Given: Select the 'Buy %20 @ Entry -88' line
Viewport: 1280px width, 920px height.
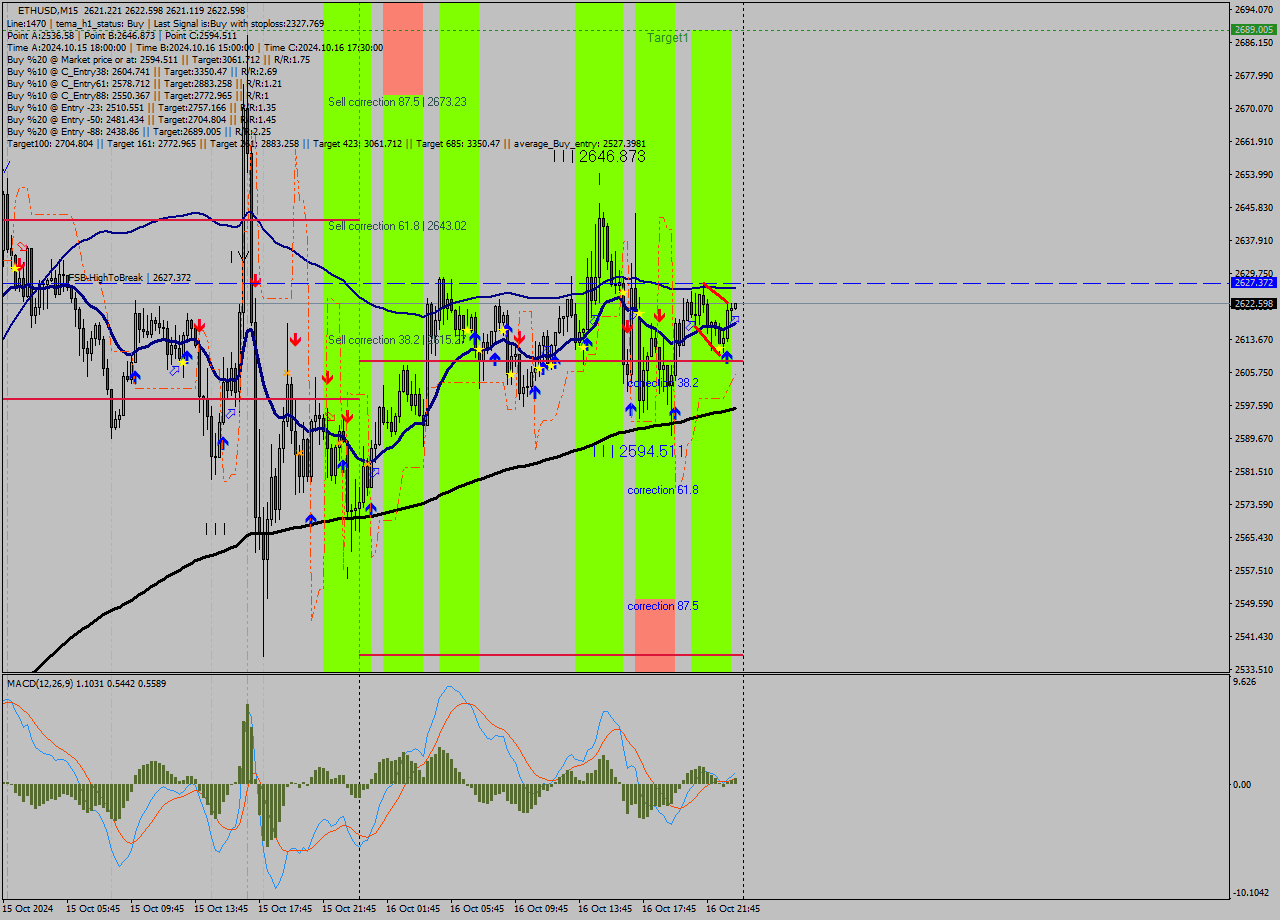Looking at the screenshot, I should pos(138,131).
